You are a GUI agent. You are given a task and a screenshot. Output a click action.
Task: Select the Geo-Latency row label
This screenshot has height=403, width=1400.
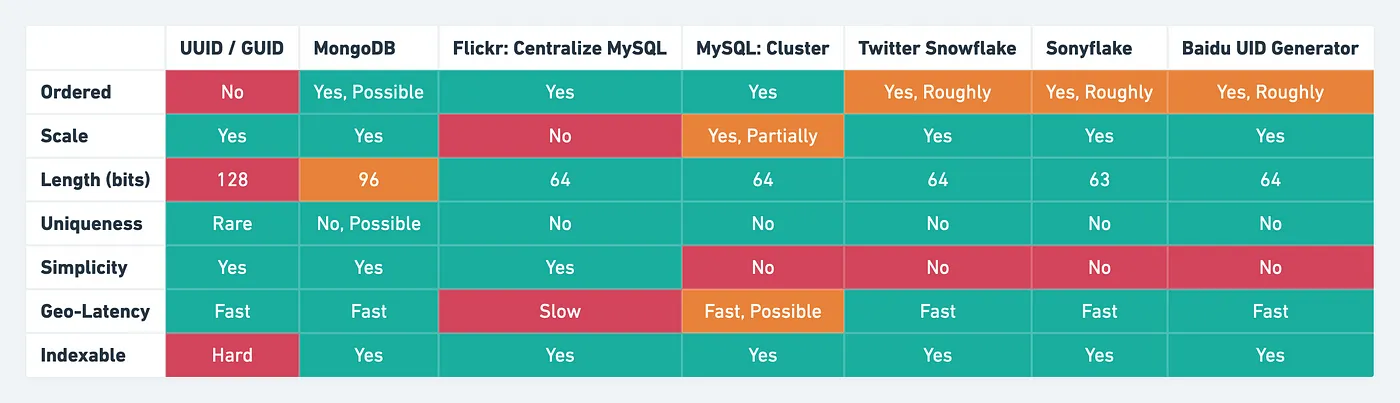pyautogui.click(x=96, y=311)
